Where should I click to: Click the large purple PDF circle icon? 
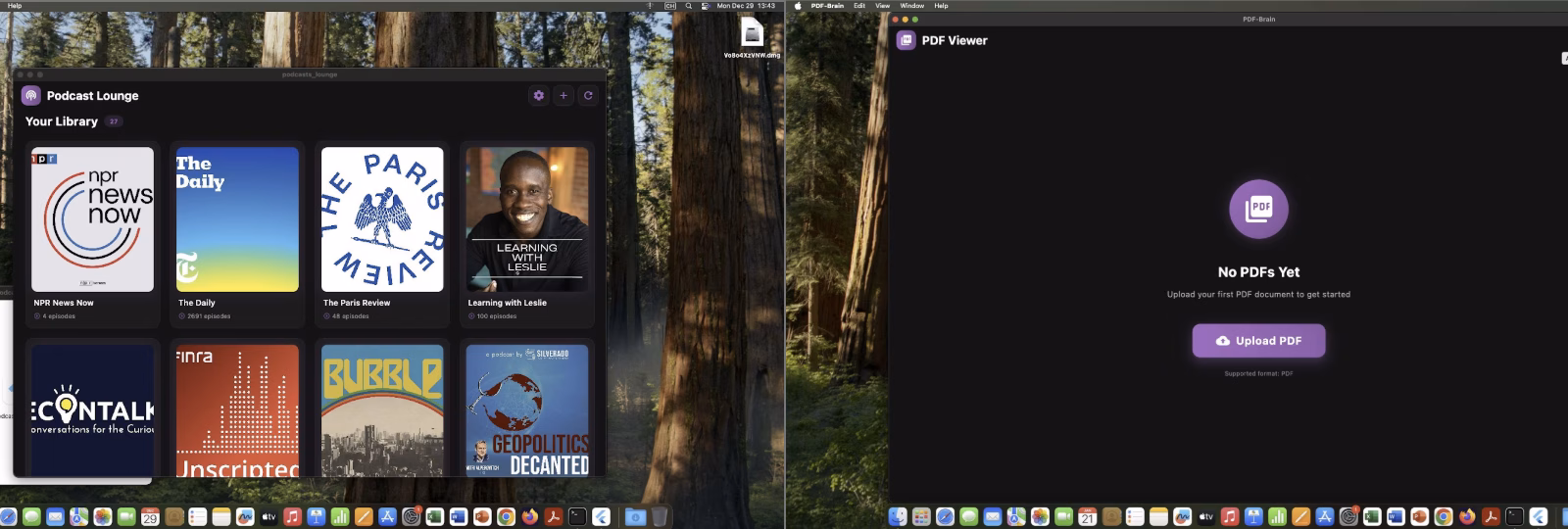[x=1258, y=209]
